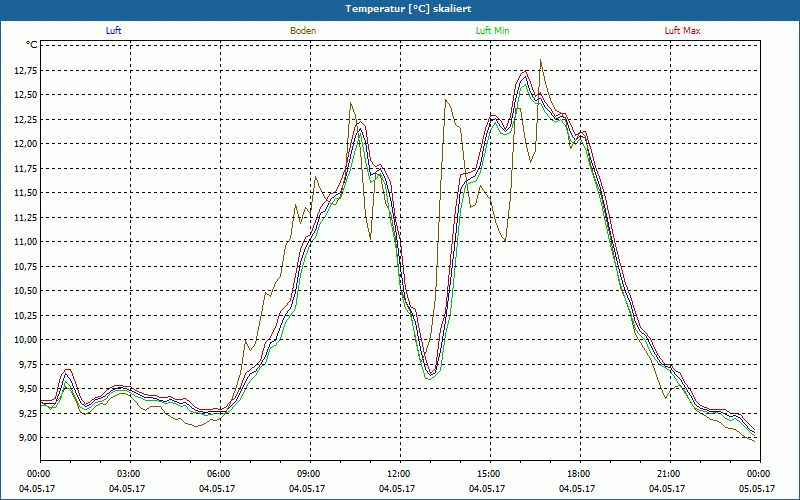This screenshot has height=500, width=800.
Task: Click the 11,25 y-axis value
Action: pyautogui.click(x=26, y=217)
